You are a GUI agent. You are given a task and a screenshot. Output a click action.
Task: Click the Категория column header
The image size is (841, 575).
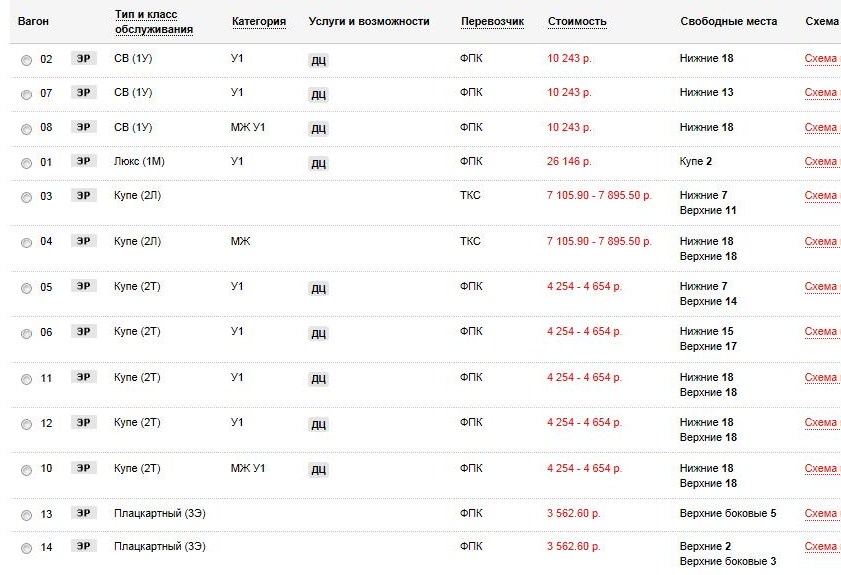tap(258, 21)
